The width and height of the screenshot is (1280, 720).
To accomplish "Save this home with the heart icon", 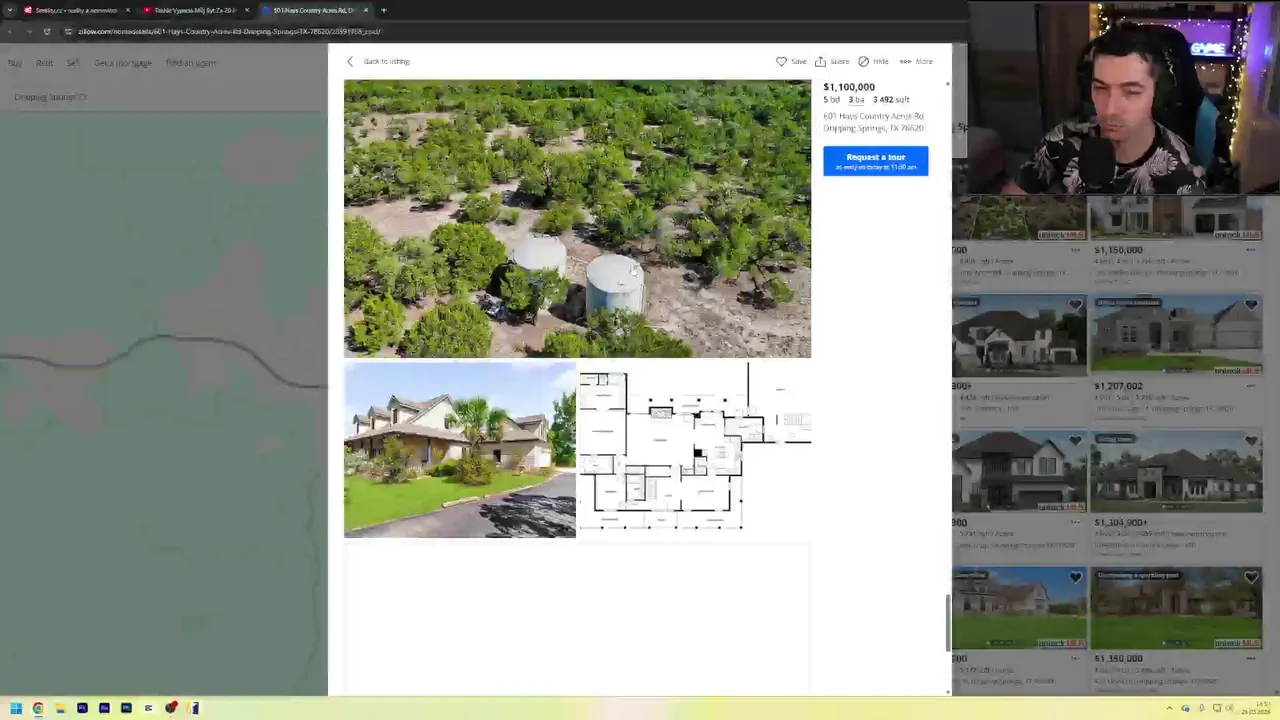I will 781,61.
